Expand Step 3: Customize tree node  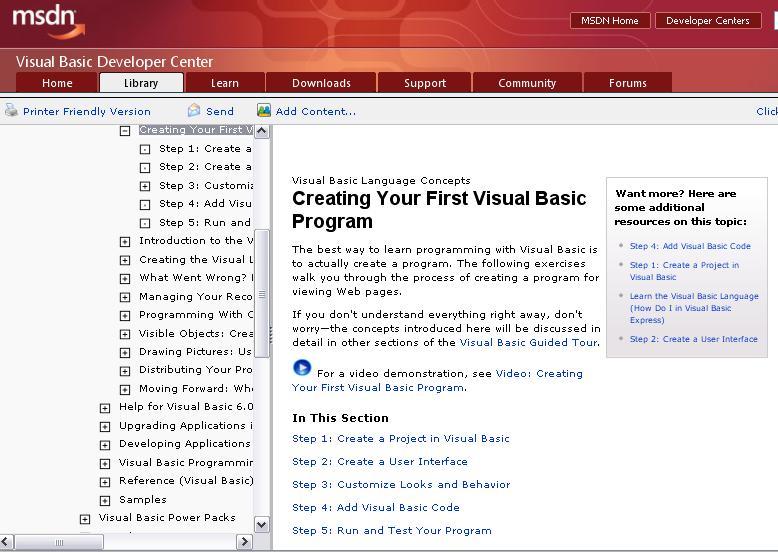coord(145,186)
